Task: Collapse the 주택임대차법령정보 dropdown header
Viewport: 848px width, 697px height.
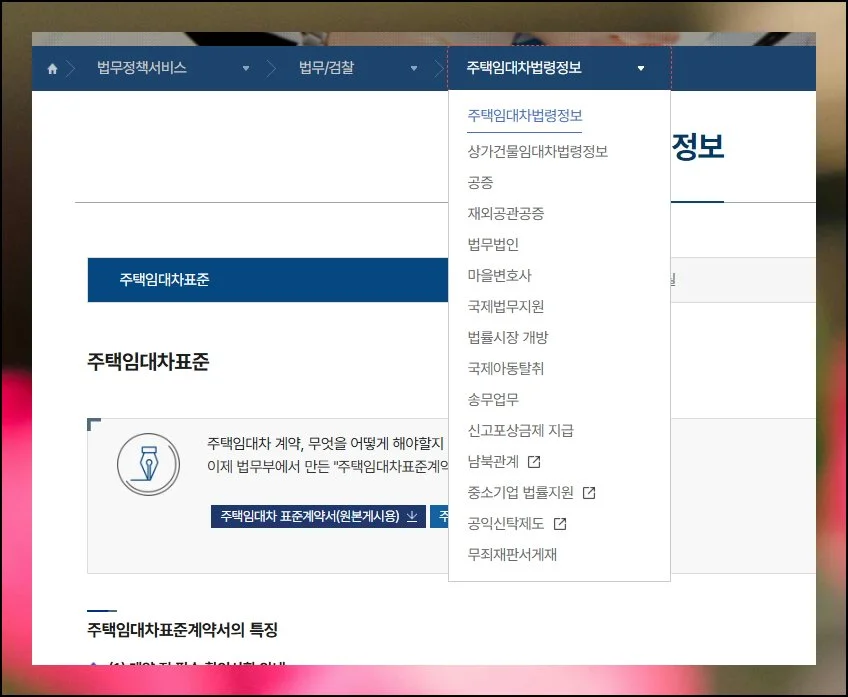Action: [641, 69]
